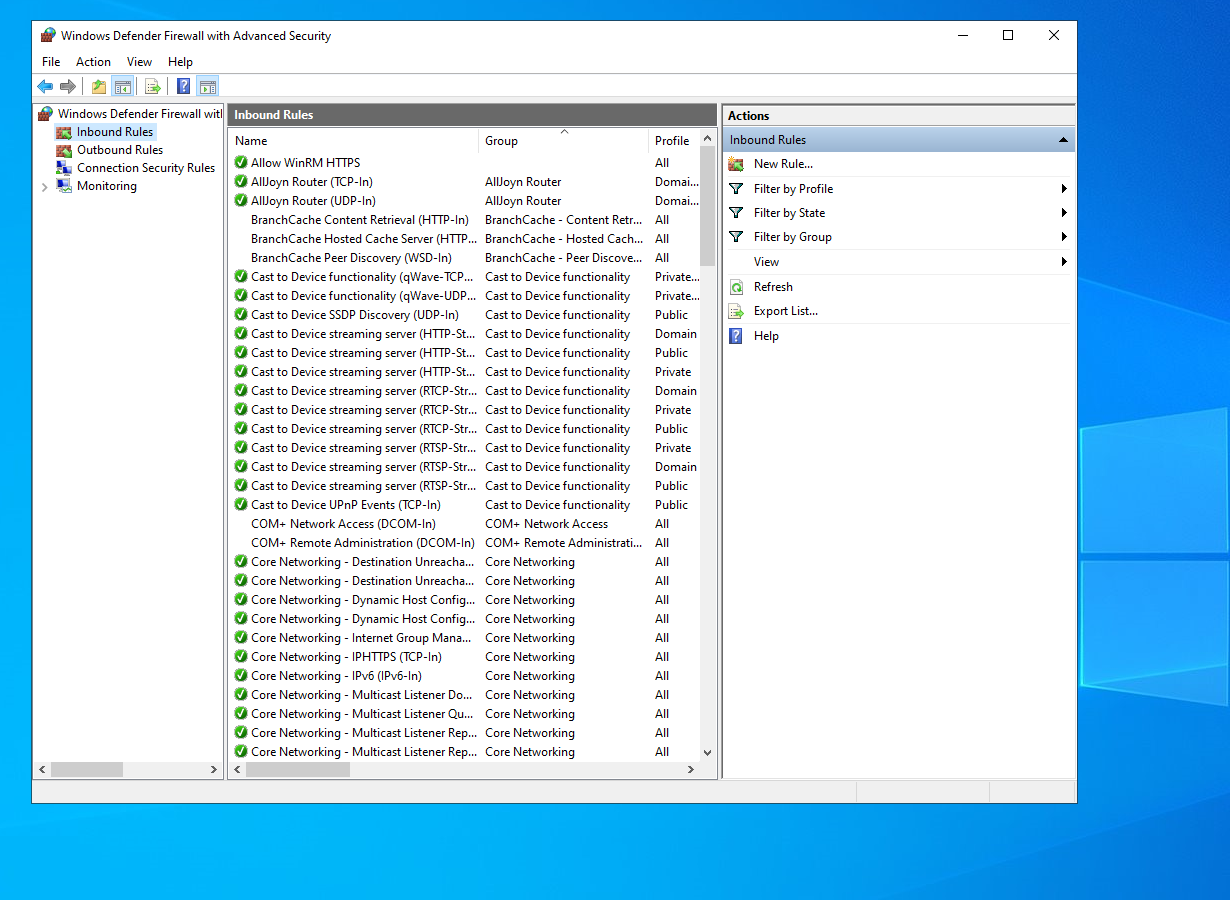Click the Filter by Profile funnel icon

736,188
